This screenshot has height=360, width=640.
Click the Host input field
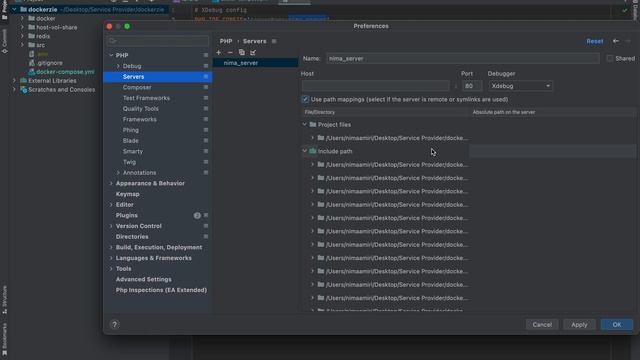[x=376, y=86]
